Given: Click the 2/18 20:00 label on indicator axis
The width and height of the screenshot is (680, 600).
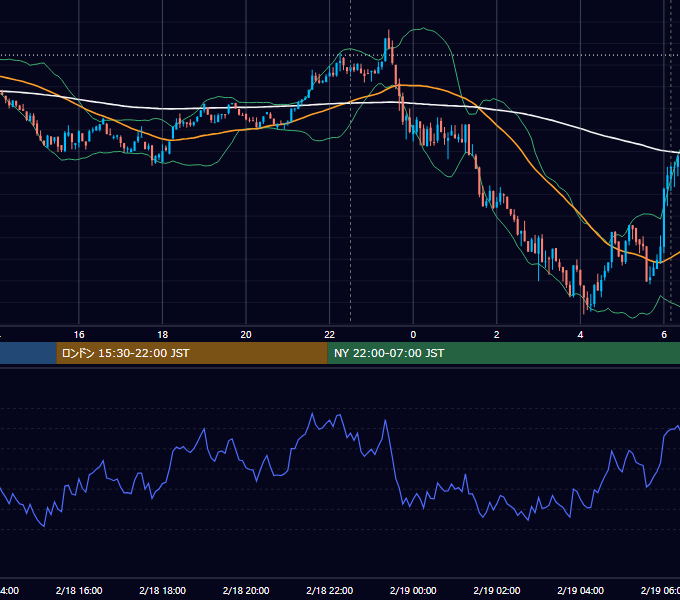Looking at the screenshot, I should coord(246,590).
